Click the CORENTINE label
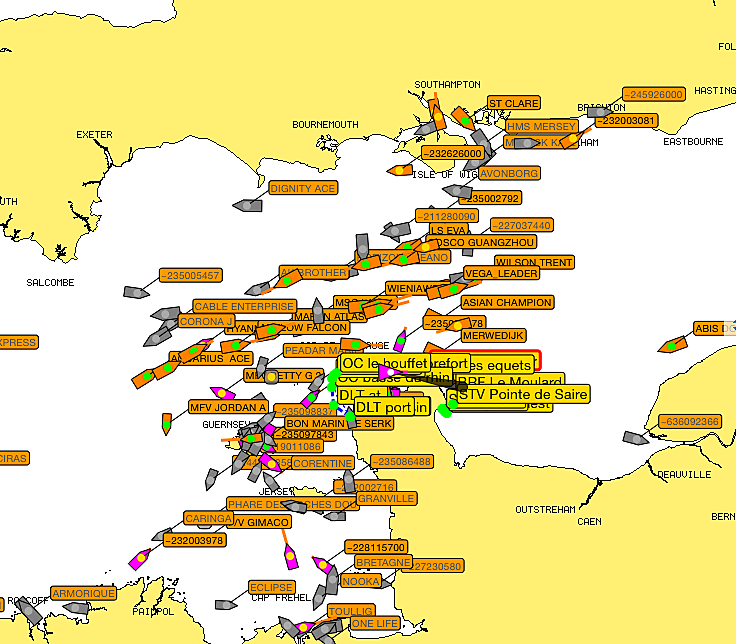The image size is (736, 644). 322,463
